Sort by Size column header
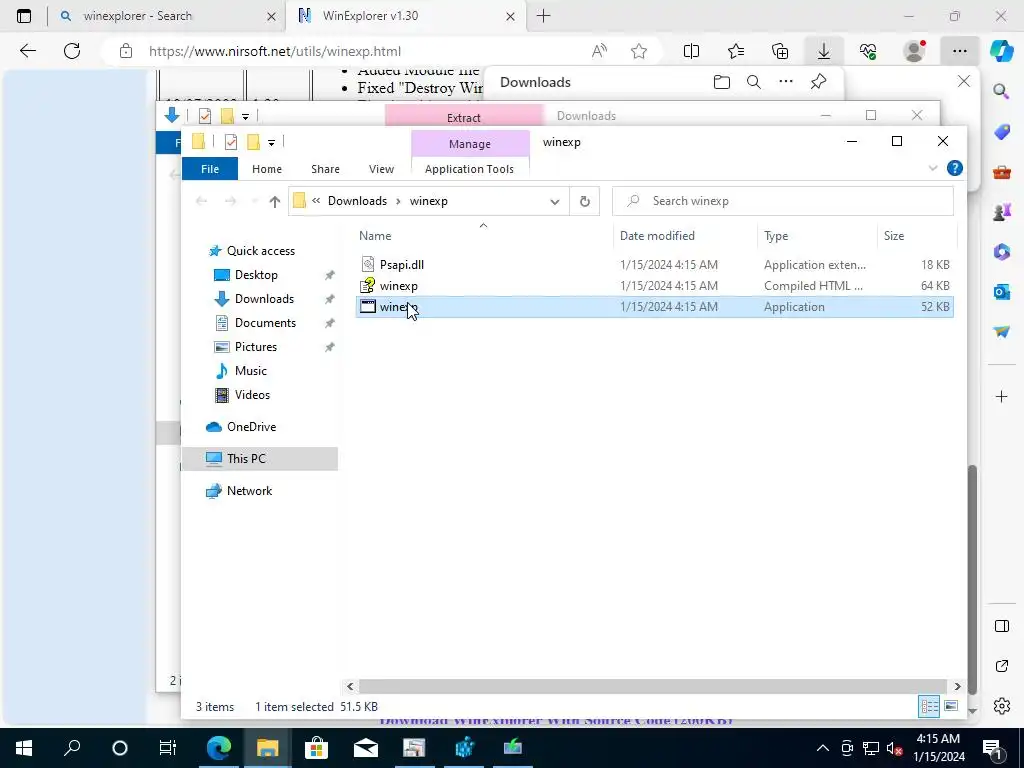1024x768 pixels. (893, 236)
